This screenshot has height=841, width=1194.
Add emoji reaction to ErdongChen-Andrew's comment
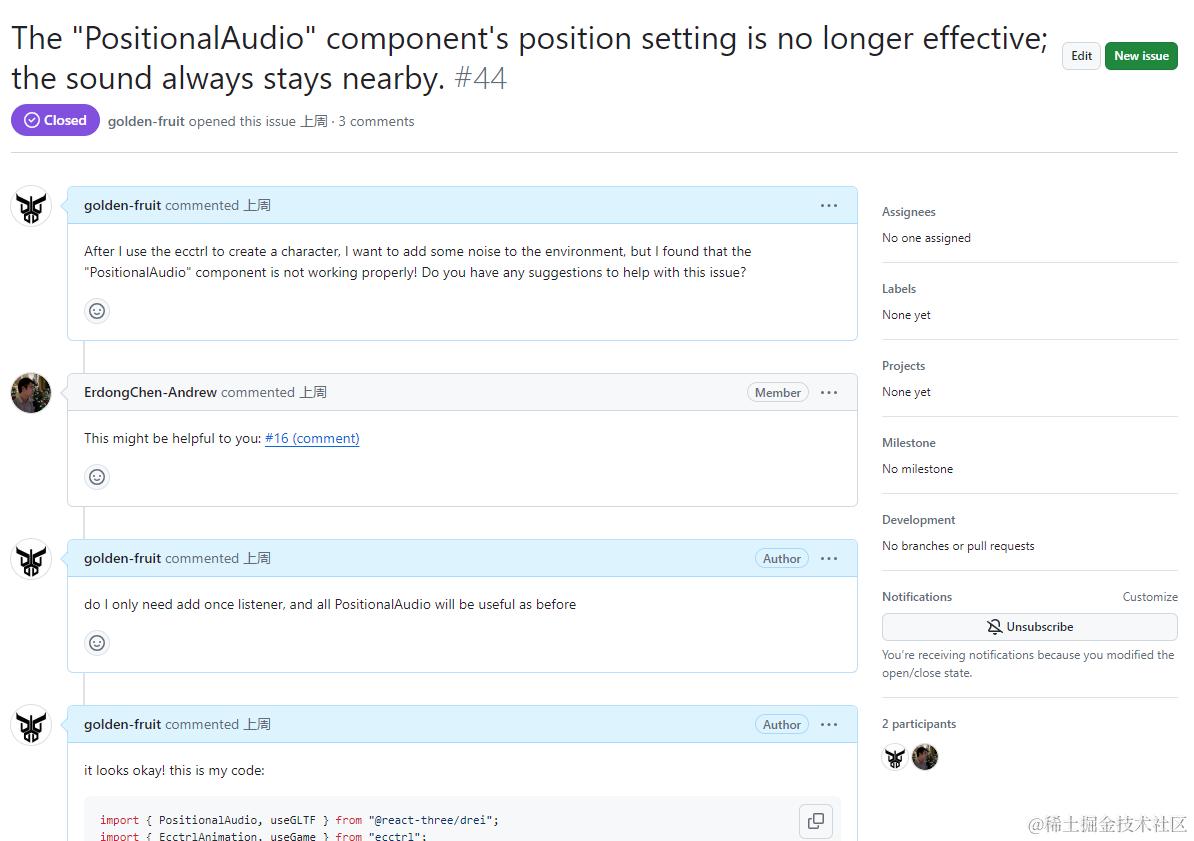(x=97, y=477)
